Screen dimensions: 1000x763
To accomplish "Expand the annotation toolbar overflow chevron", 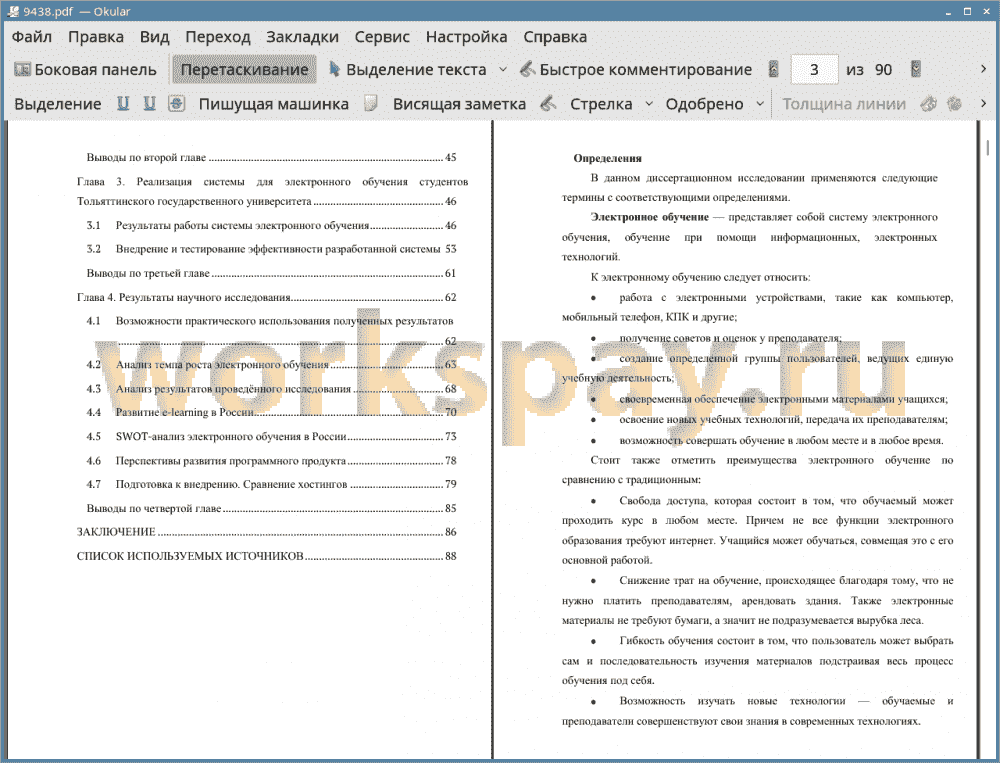I will pyautogui.click(x=983, y=104).
